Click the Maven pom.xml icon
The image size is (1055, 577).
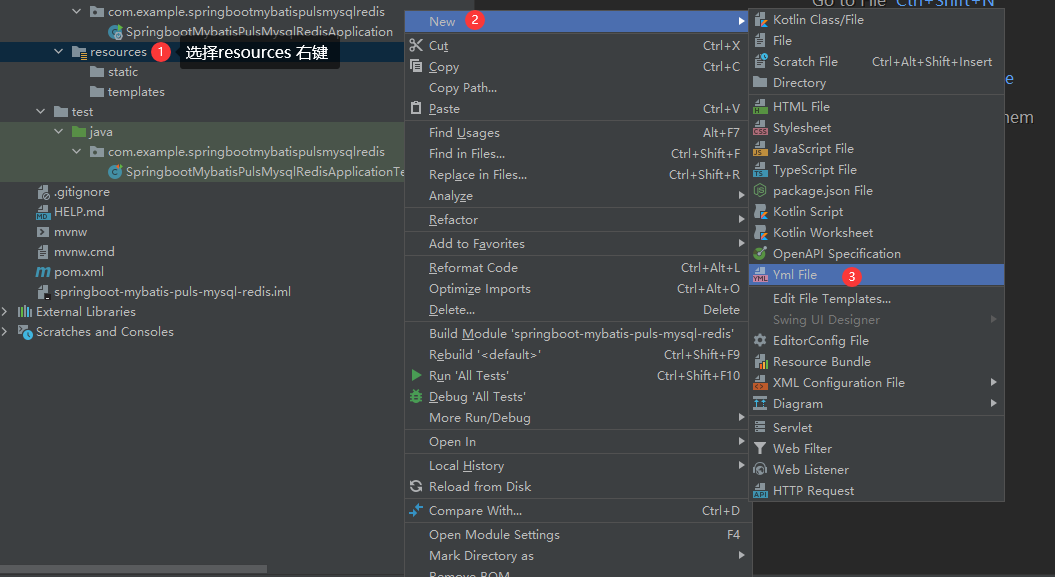coord(42,272)
